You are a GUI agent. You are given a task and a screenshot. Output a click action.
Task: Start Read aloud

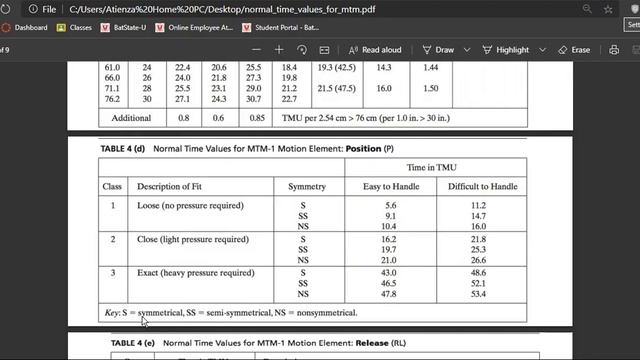tap(375, 50)
